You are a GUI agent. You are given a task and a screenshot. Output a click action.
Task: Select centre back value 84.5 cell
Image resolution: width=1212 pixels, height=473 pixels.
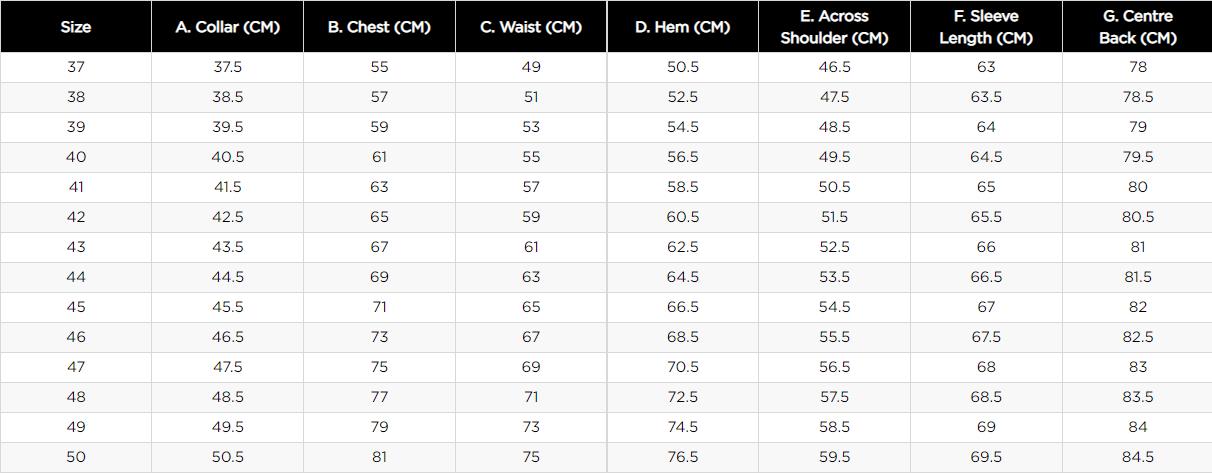[1137, 457]
